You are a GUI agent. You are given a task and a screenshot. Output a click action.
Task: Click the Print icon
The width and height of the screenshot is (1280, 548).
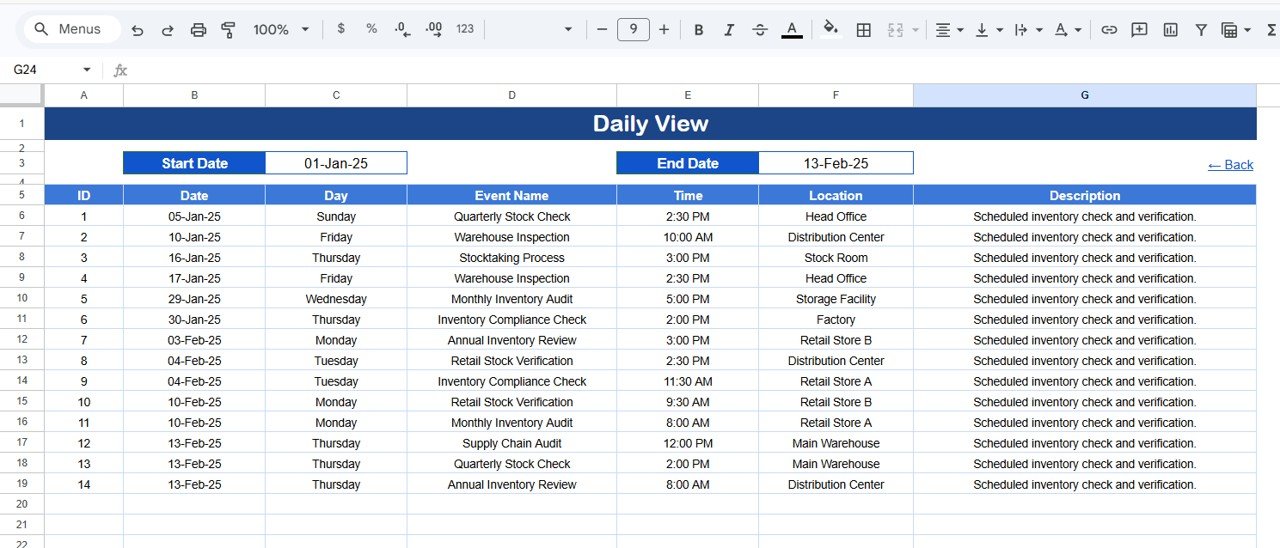click(x=198, y=30)
